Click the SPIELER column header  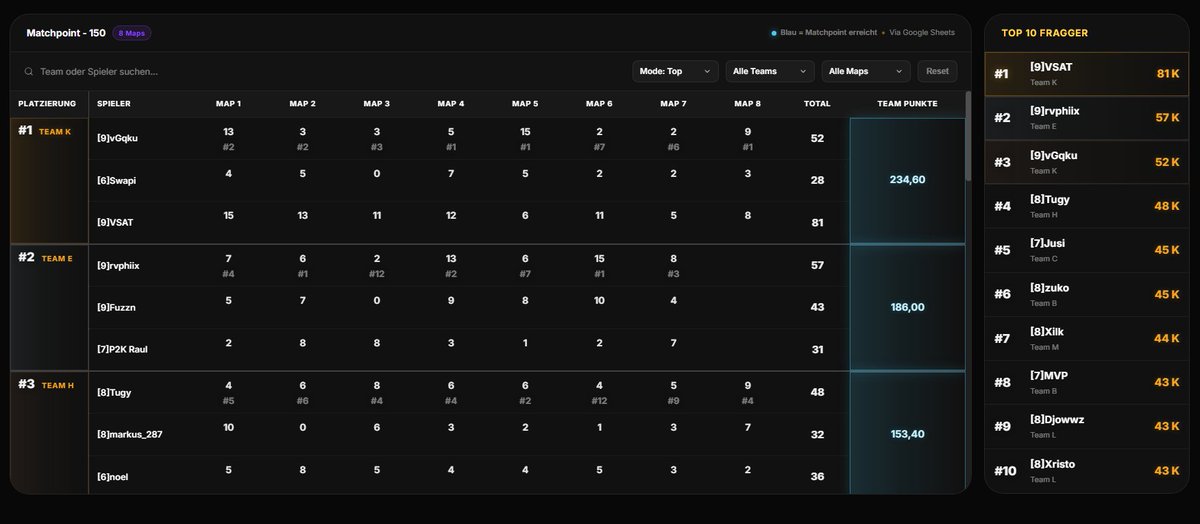(114, 104)
